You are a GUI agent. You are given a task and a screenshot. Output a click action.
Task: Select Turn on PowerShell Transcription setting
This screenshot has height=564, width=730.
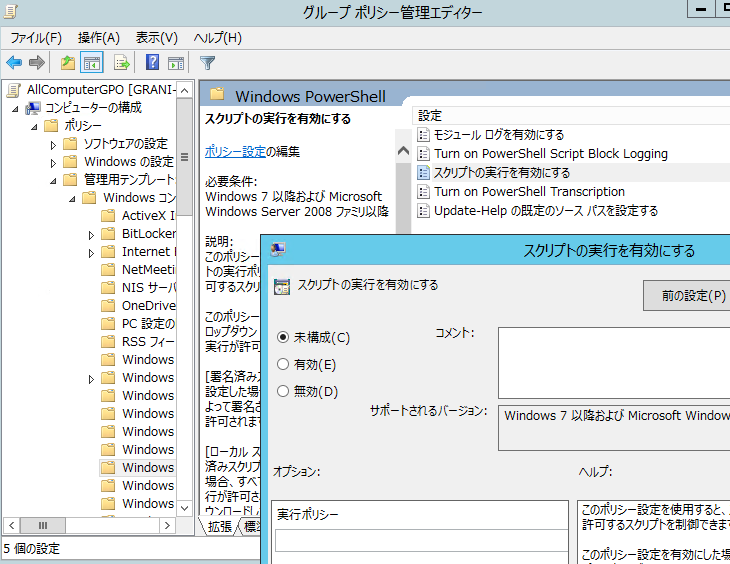tap(529, 192)
